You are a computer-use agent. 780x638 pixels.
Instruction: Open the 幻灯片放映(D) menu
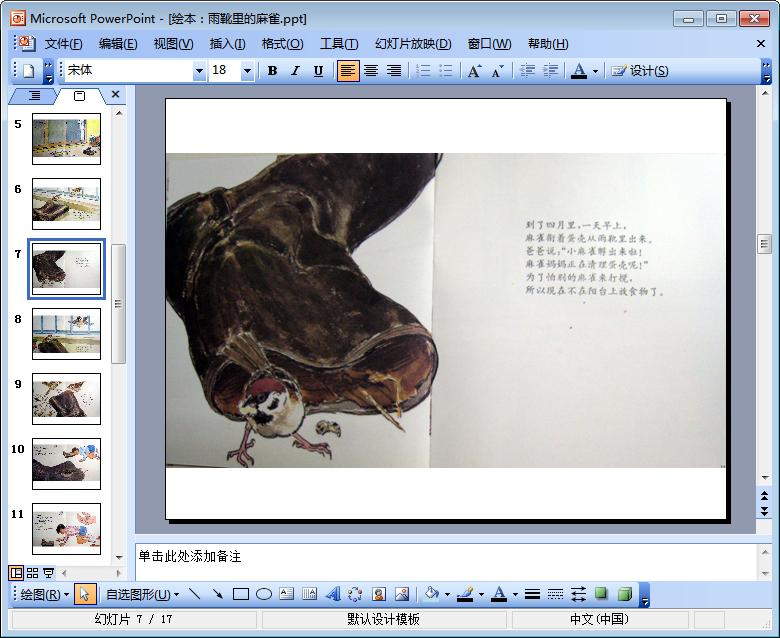413,44
